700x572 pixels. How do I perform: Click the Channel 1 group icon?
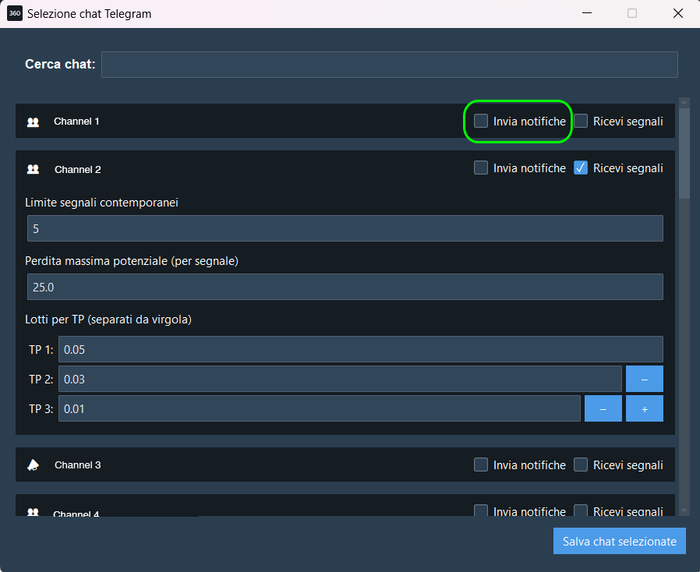coord(33,122)
